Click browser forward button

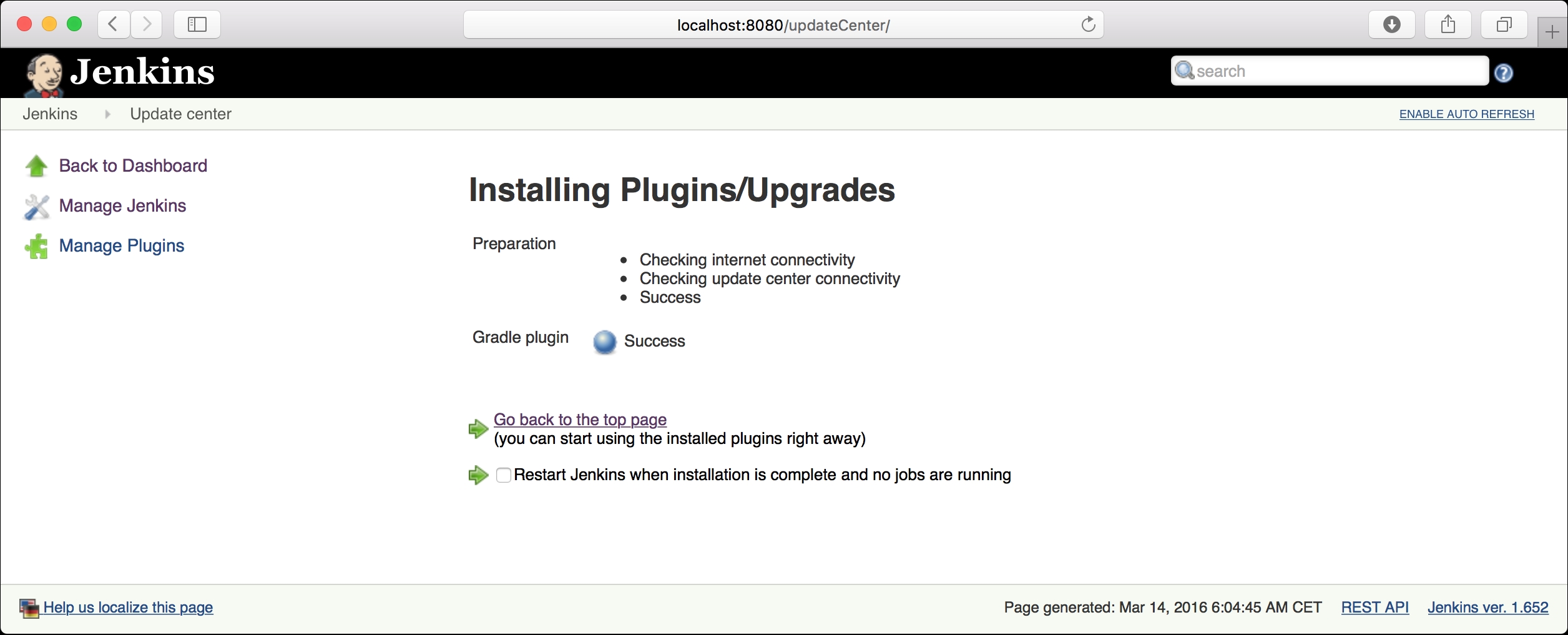147,24
